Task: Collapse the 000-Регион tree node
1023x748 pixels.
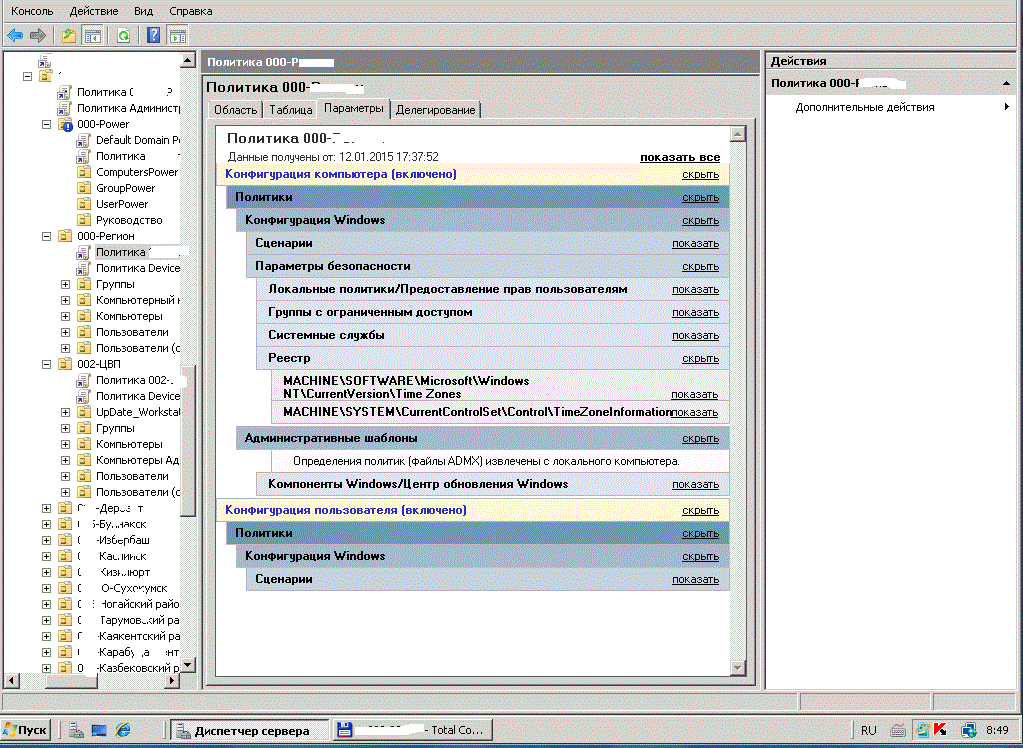Action: tap(46, 236)
